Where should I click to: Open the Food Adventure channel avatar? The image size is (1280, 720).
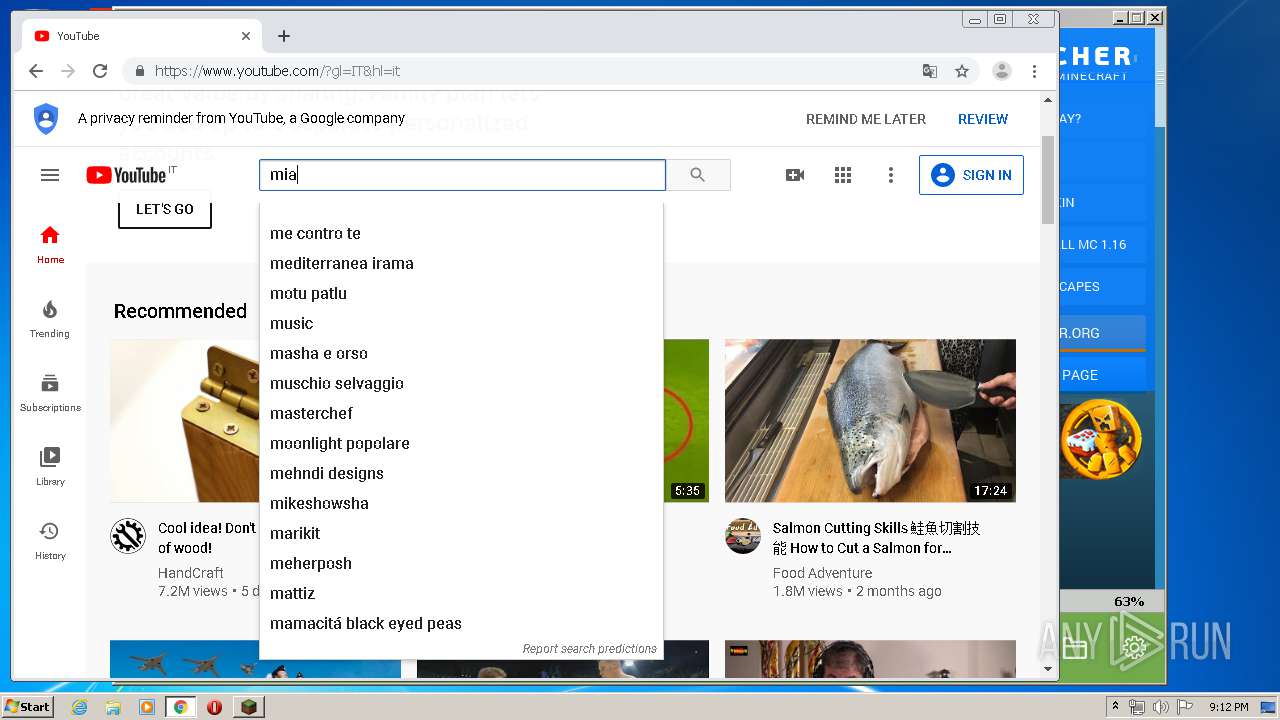[743, 536]
